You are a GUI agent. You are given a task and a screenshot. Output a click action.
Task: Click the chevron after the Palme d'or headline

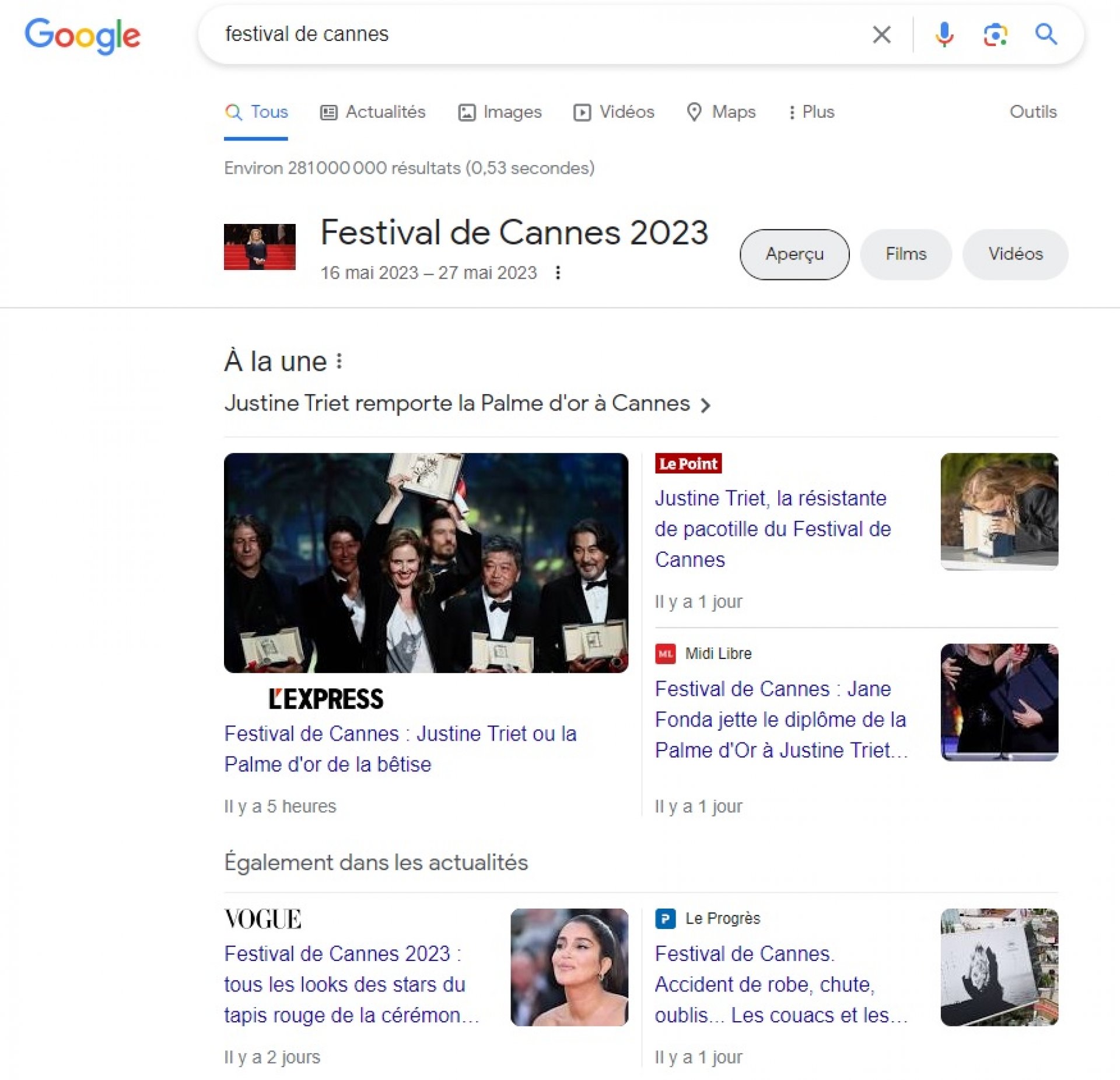[705, 405]
